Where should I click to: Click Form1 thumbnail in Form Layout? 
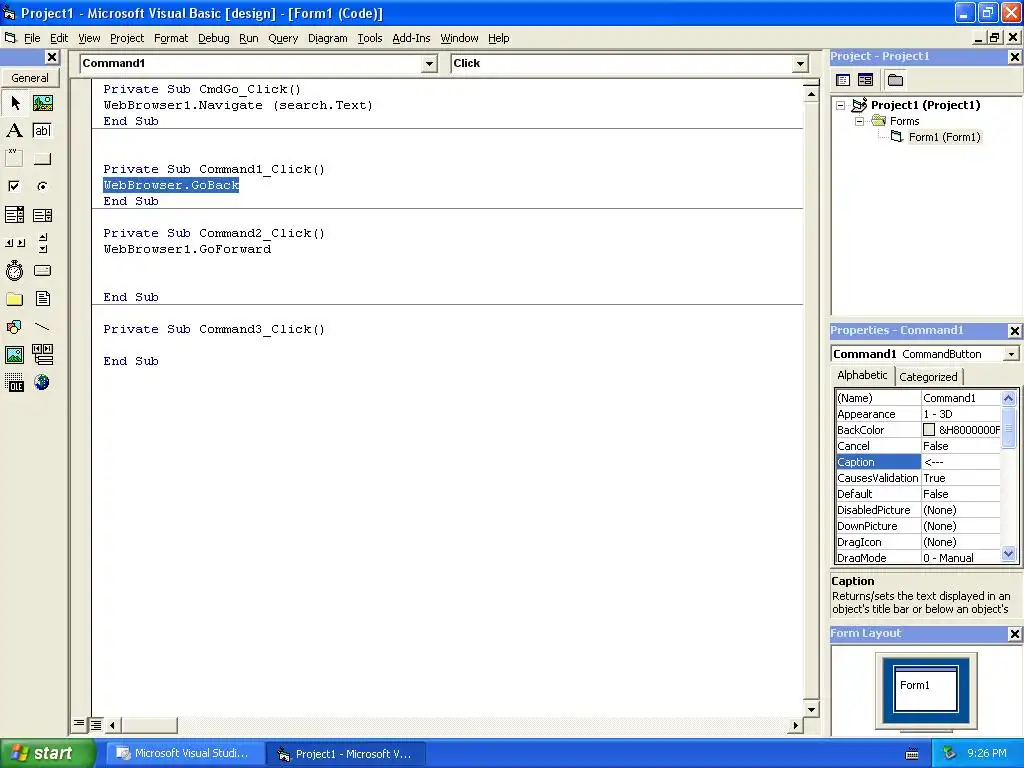click(x=925, y=688)
